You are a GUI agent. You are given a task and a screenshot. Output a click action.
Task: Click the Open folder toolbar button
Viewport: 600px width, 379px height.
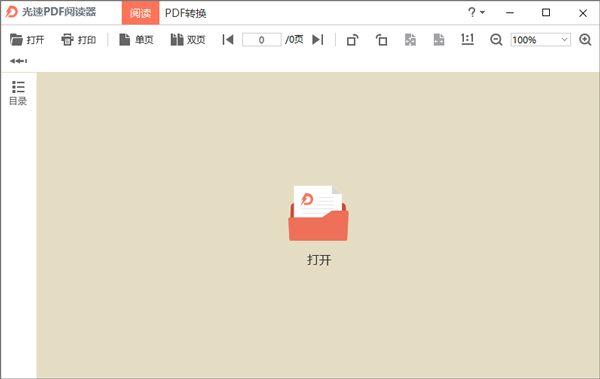[27, 39]
